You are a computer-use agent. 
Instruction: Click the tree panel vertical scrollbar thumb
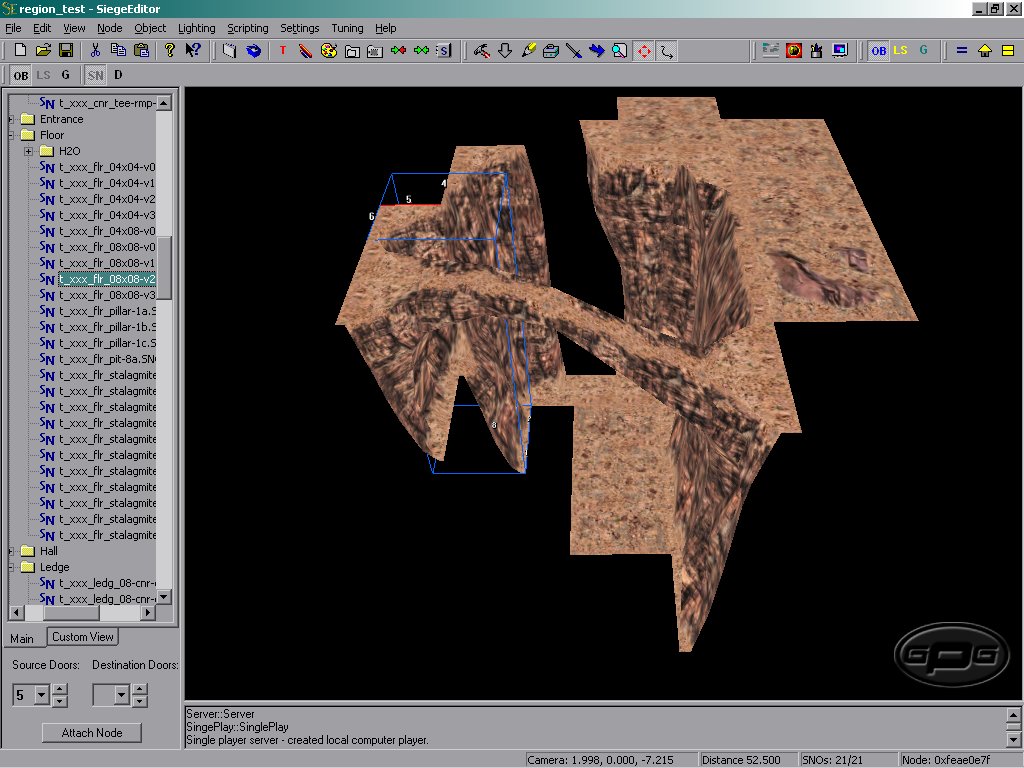click(x=164, y=267)
